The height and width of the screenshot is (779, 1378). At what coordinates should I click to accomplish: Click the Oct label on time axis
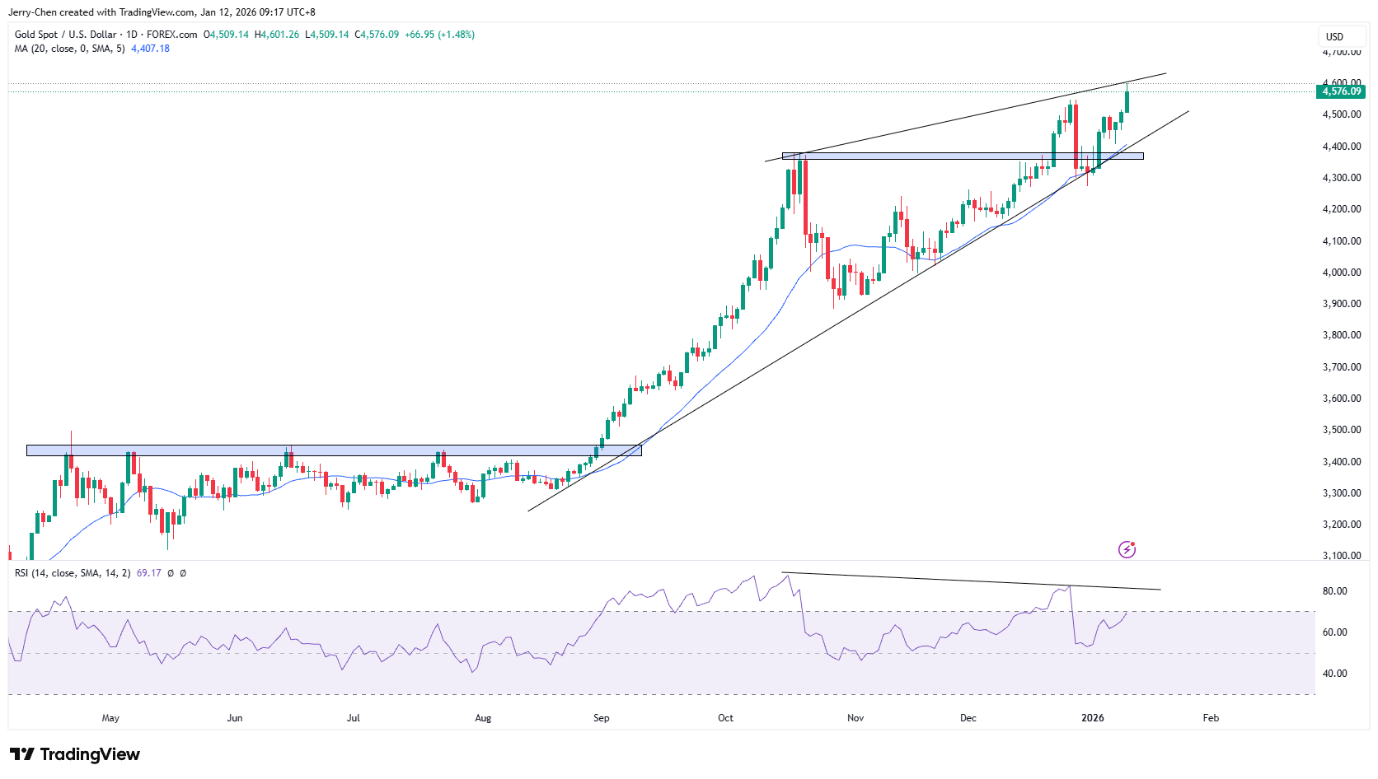tap(726, 718)
